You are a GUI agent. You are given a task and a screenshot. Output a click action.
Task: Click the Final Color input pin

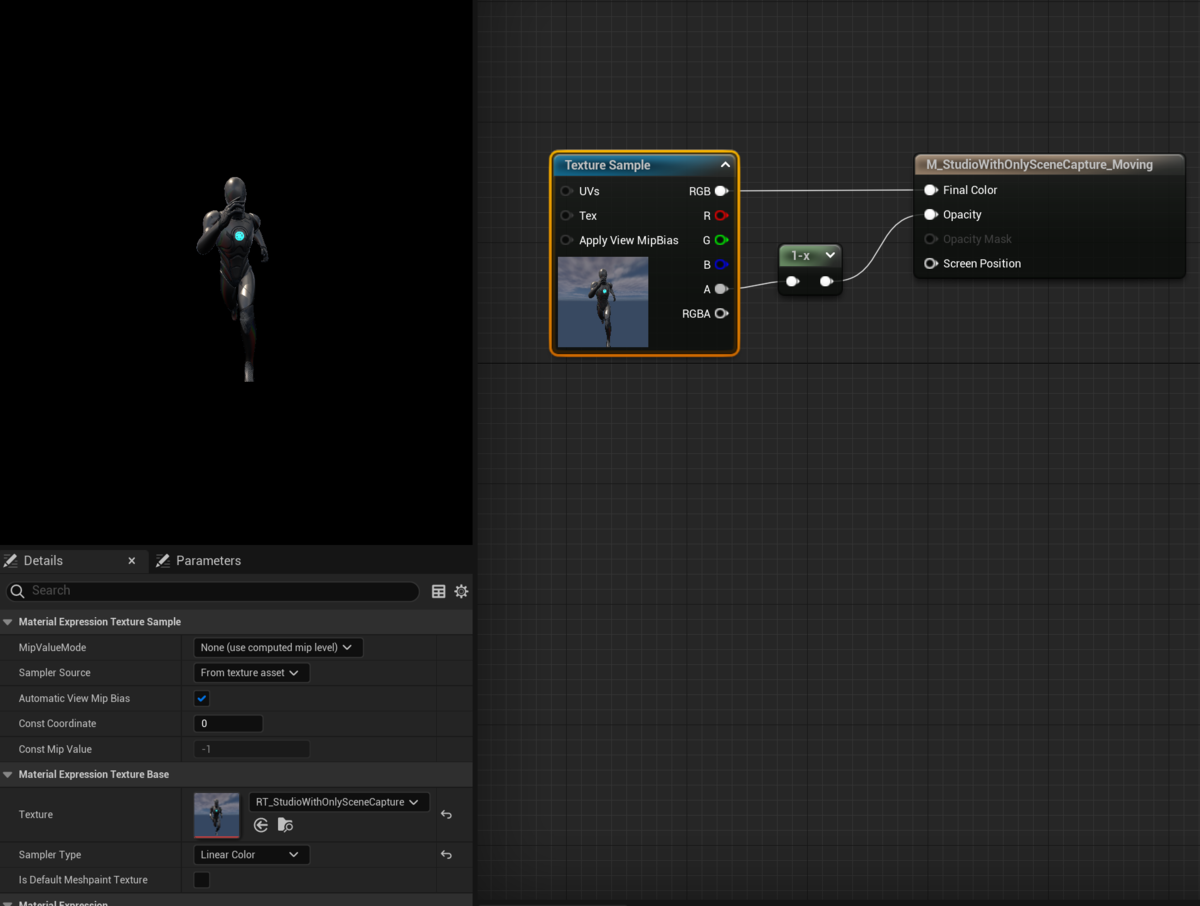[931, 190]
